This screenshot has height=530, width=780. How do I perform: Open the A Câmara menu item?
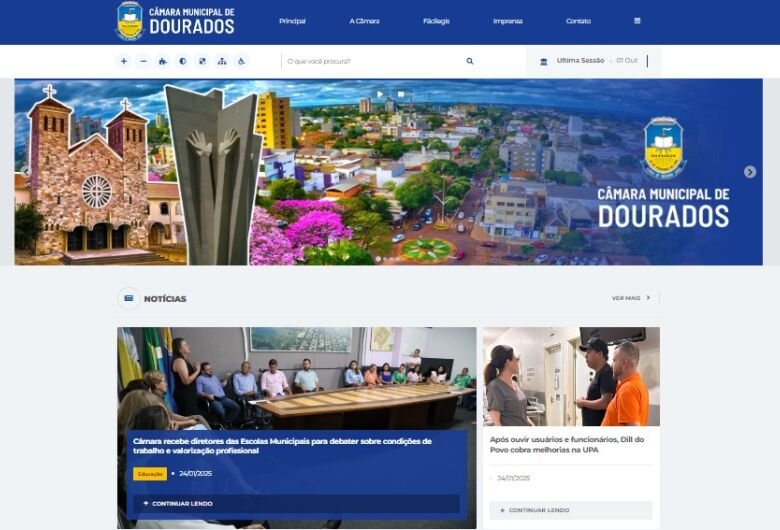[364, 21]
